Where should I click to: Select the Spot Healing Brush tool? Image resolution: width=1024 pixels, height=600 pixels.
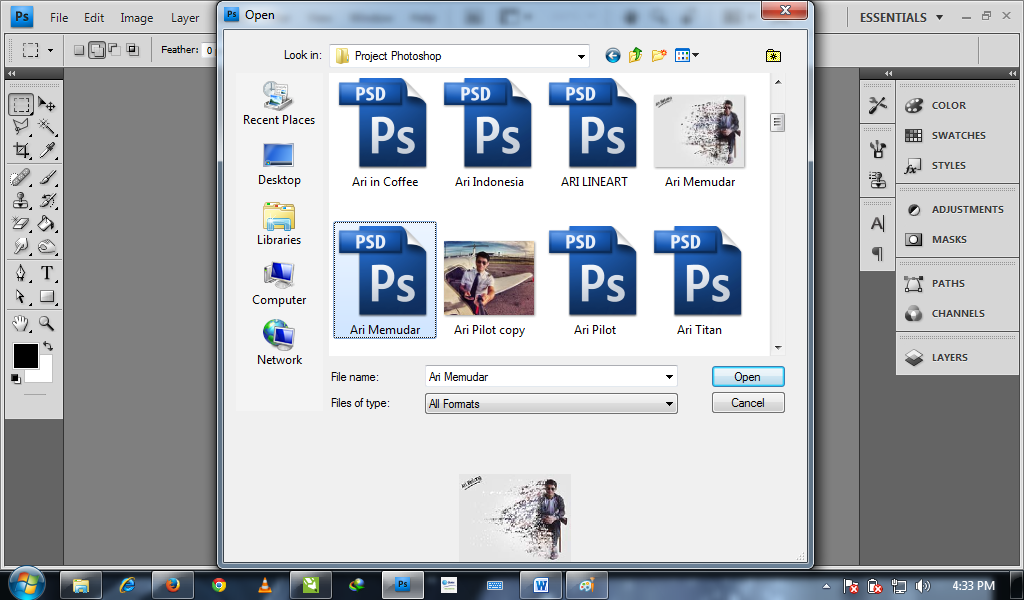point(21,177)
